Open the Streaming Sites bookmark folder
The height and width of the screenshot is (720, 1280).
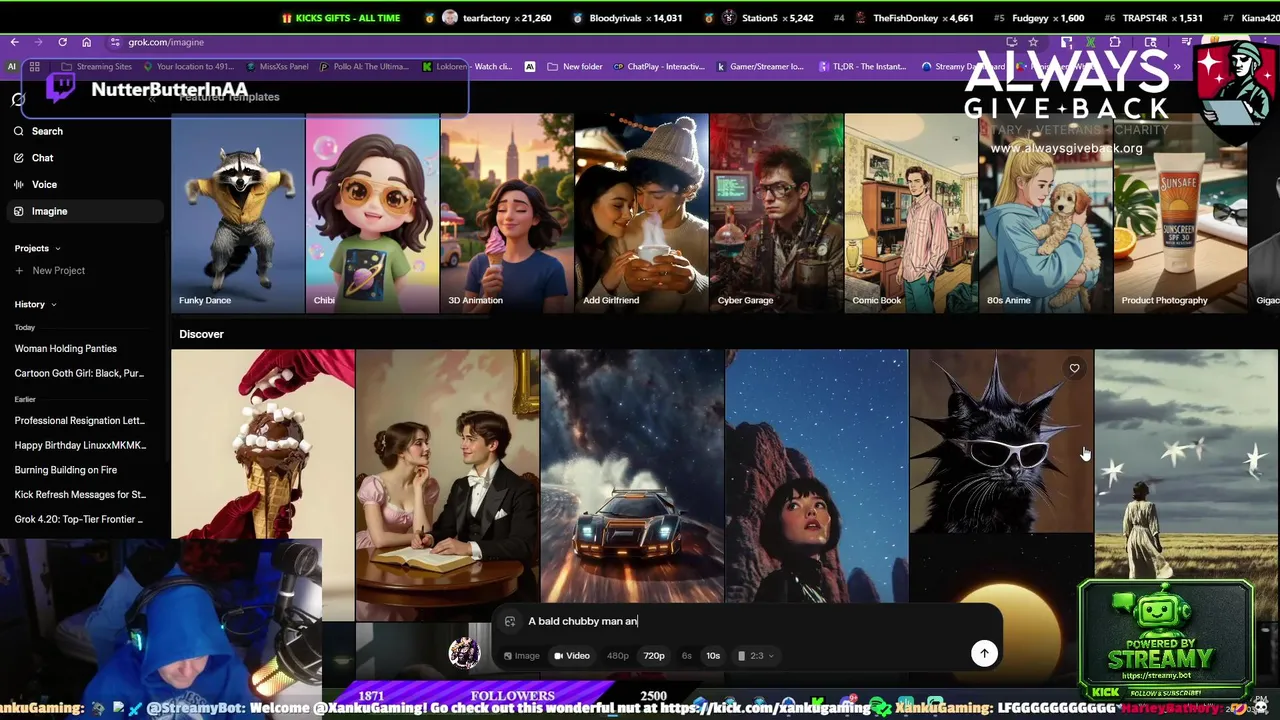coord(97,67)
